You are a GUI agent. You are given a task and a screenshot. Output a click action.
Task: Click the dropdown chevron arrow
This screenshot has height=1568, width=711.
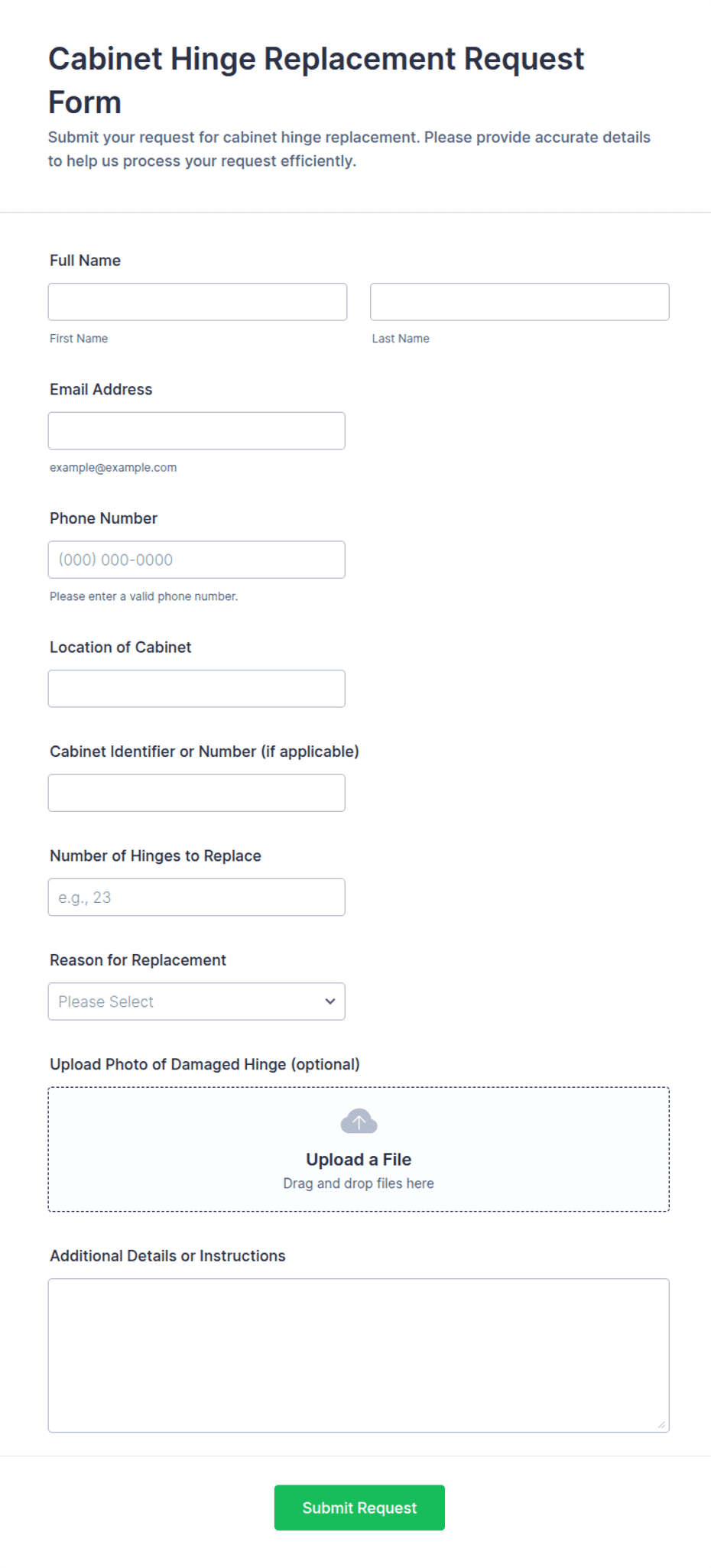pos(330,1001)
